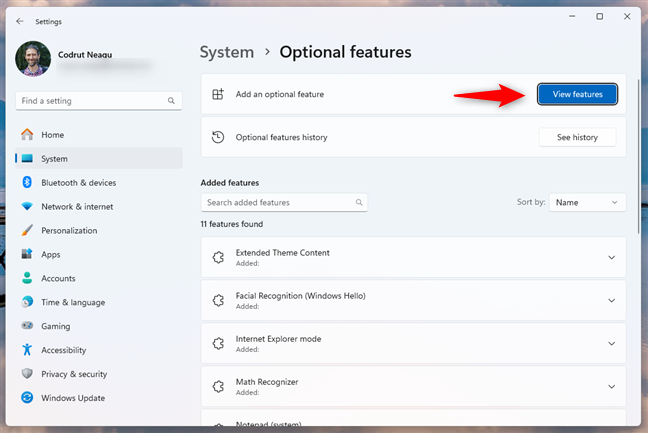The width and height of the screenshot is (648, 433).
Task: Maximize the Settings window
Action: pyautogui.click(x=599, y=17)
